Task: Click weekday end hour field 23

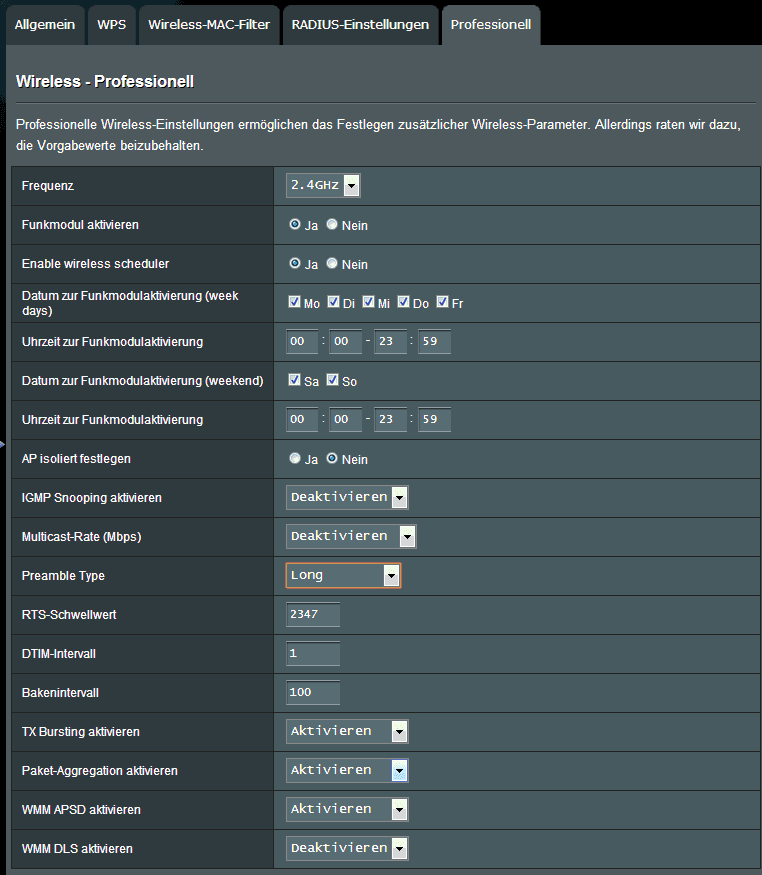Action: [x=390, y=342]
